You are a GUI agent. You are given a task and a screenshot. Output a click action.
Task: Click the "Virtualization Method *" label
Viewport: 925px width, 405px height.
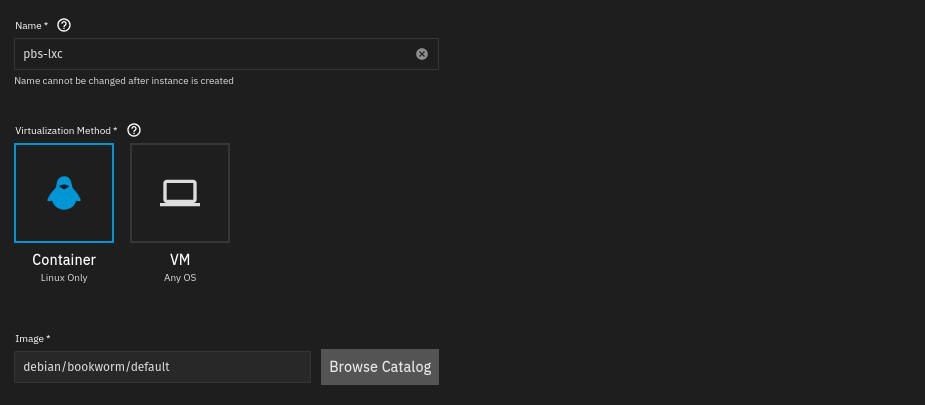[x=66, y=130]
